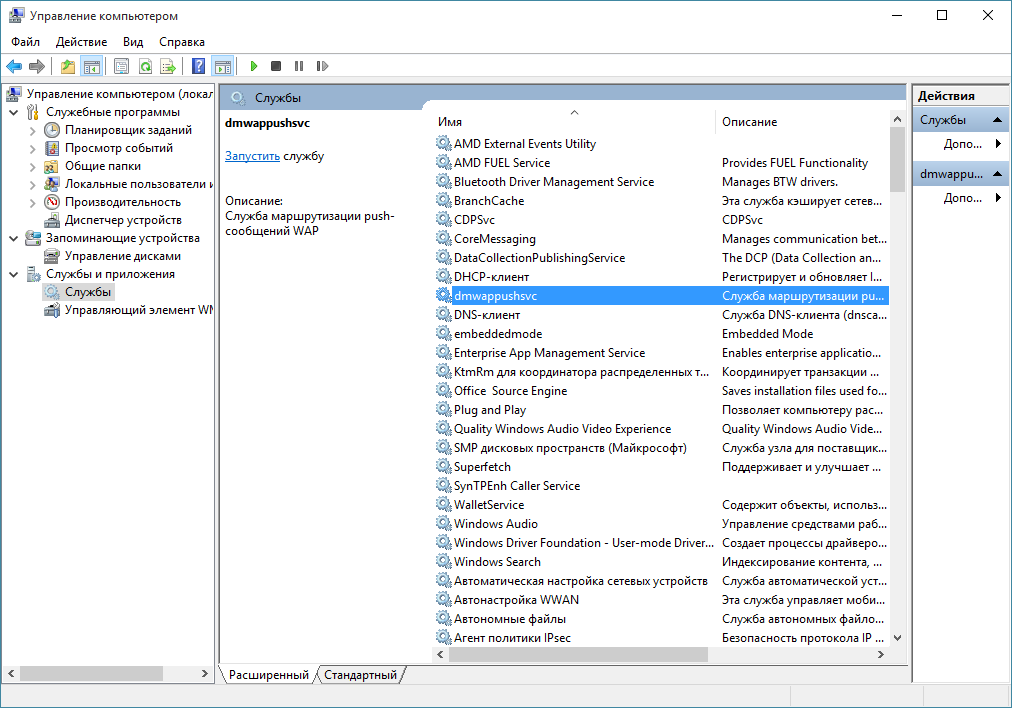
Task: Click the Properties toolbar icon
Action: (121, 66)
